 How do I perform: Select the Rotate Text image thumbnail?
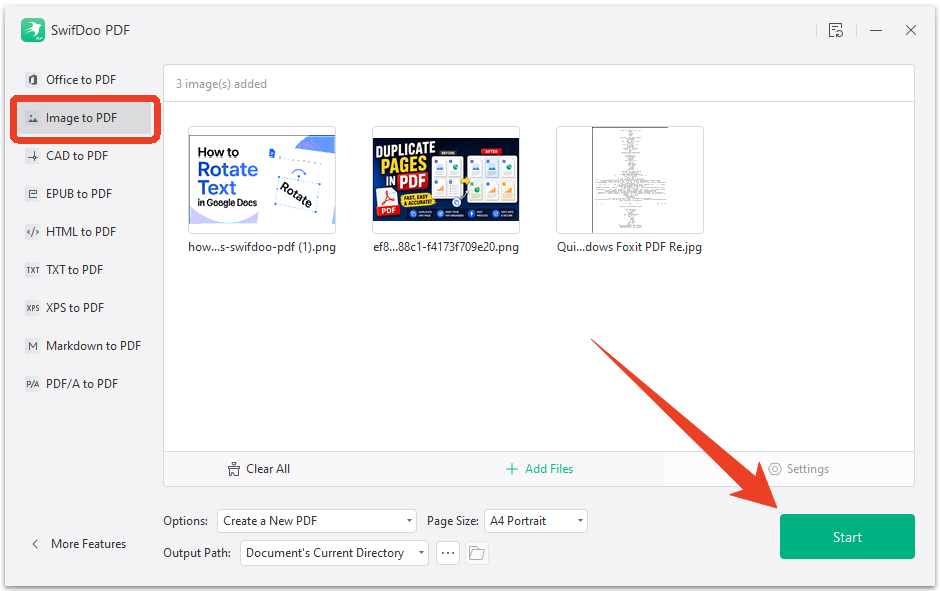(262, 180)
